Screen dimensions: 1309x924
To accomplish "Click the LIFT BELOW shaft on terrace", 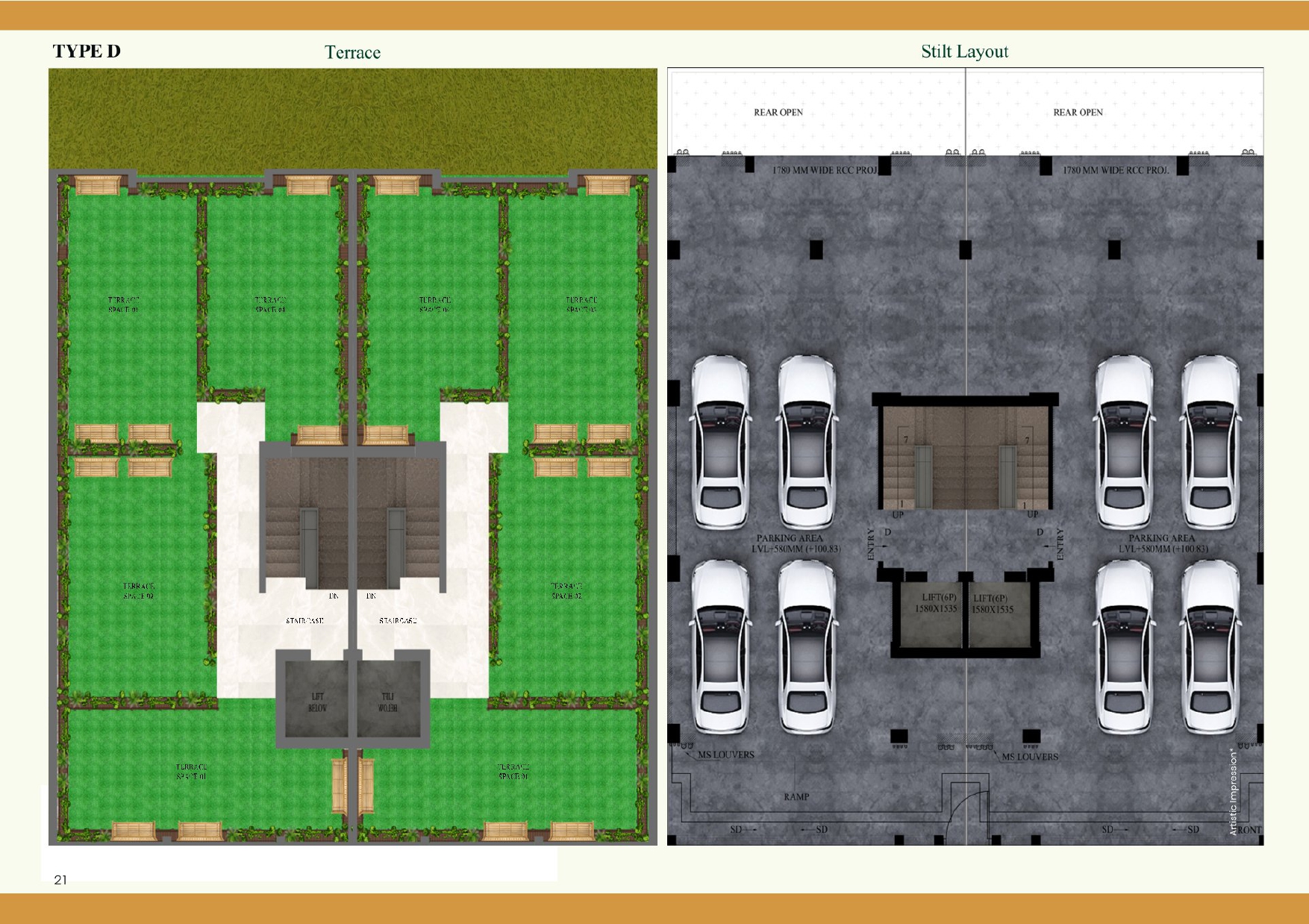I will coord(317,702).
